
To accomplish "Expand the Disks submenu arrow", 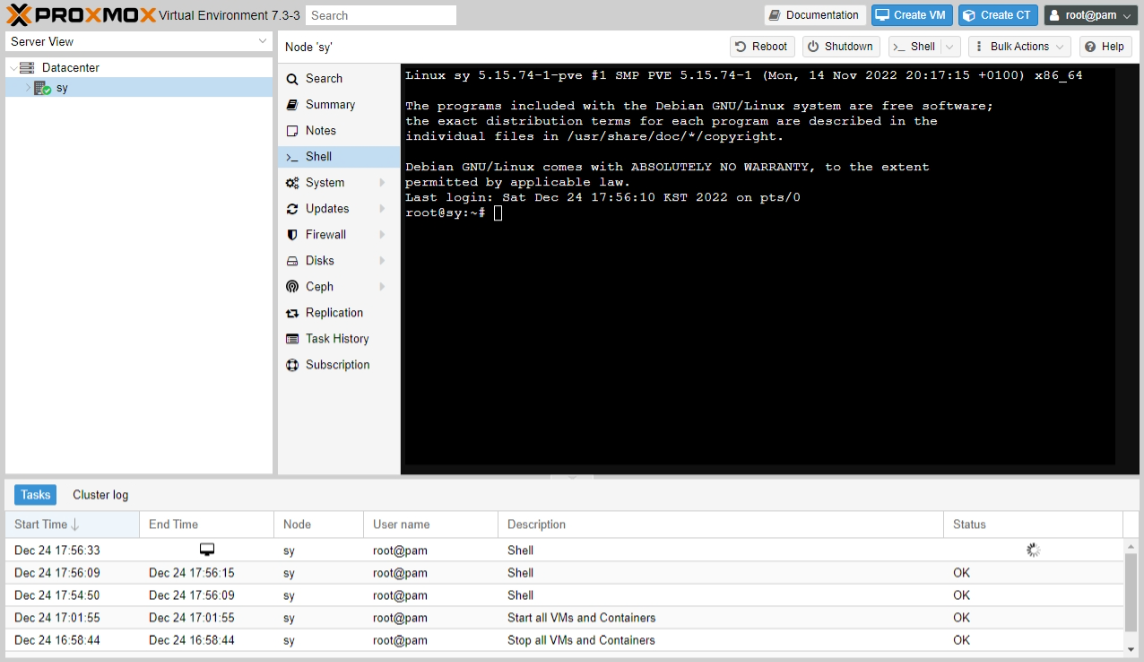I will pos(382,261).
